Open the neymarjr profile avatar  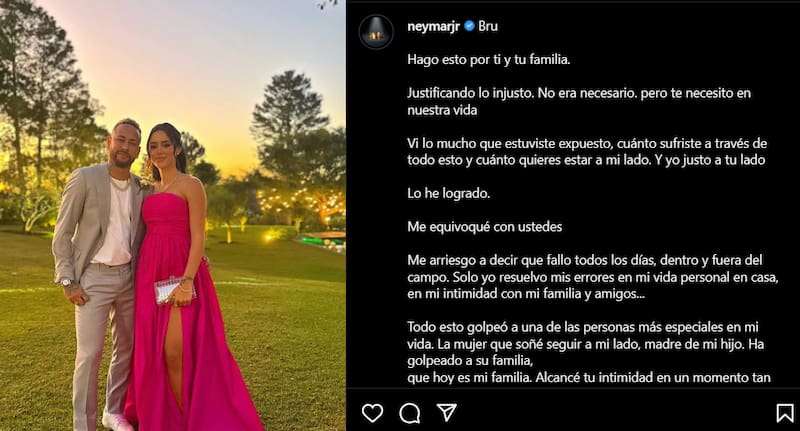376,32
